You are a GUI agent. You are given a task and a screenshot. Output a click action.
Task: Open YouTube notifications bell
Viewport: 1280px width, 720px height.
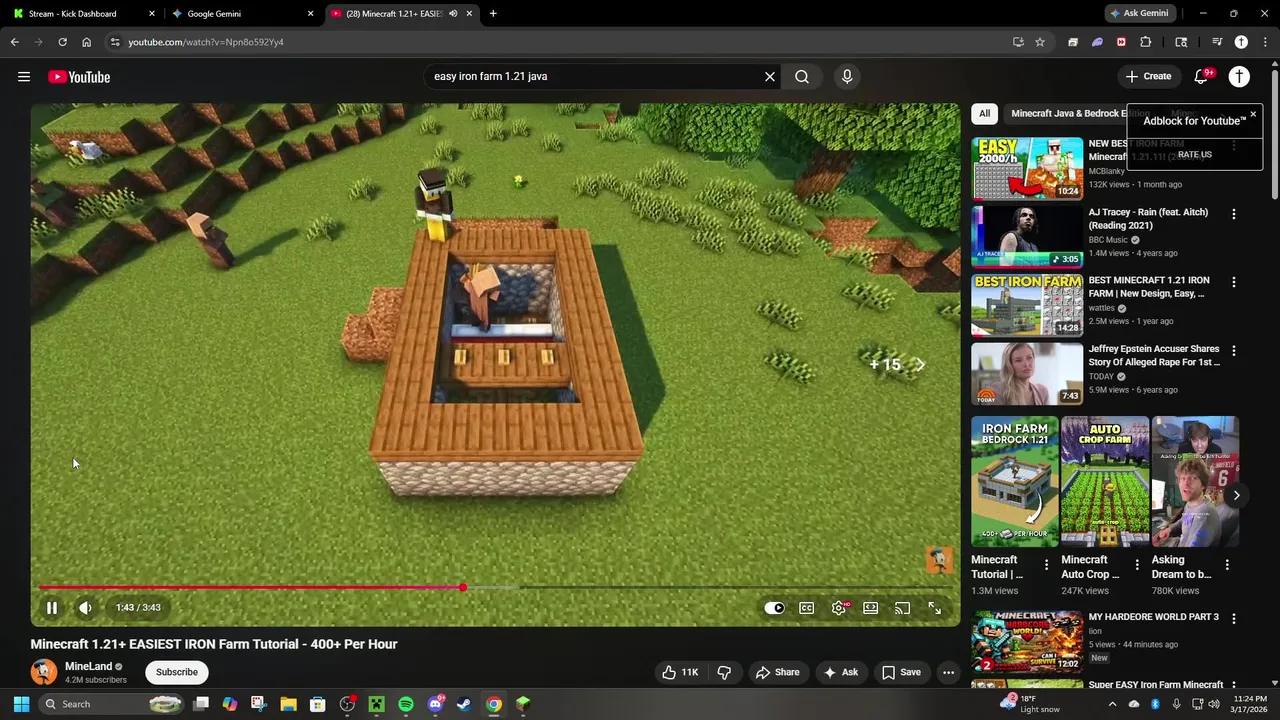point(1201,76)
